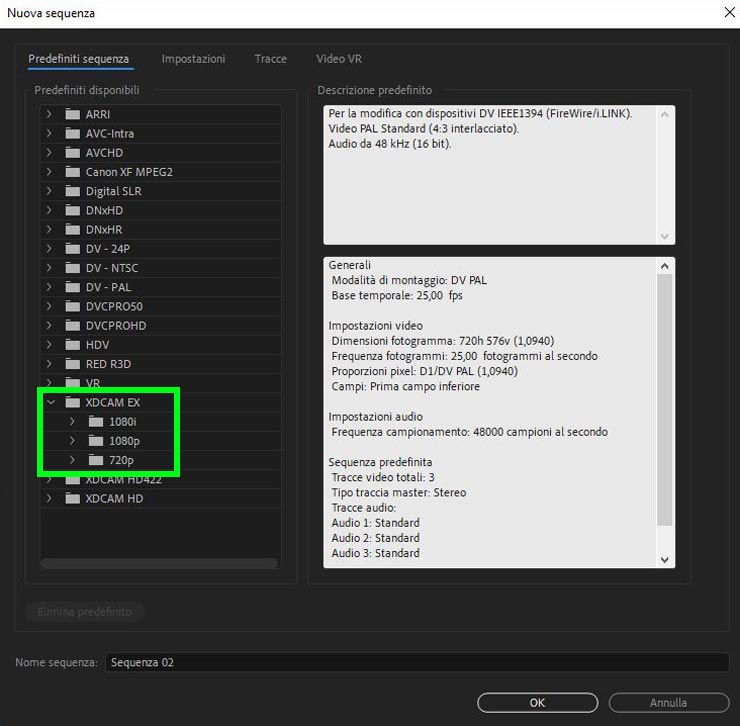The height and width of the screenshot is (726, 740).
Task: Click the XDCAM EX folder icon
Action: coord(72,402)
